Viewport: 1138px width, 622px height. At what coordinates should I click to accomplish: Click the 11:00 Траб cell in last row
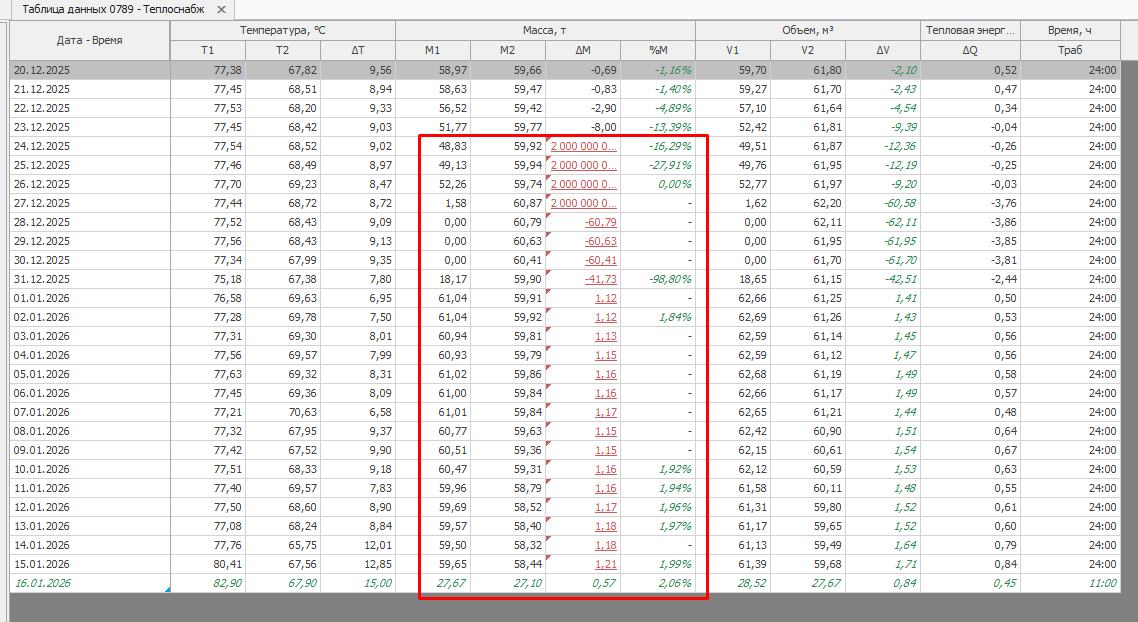tap(1102, 583)
